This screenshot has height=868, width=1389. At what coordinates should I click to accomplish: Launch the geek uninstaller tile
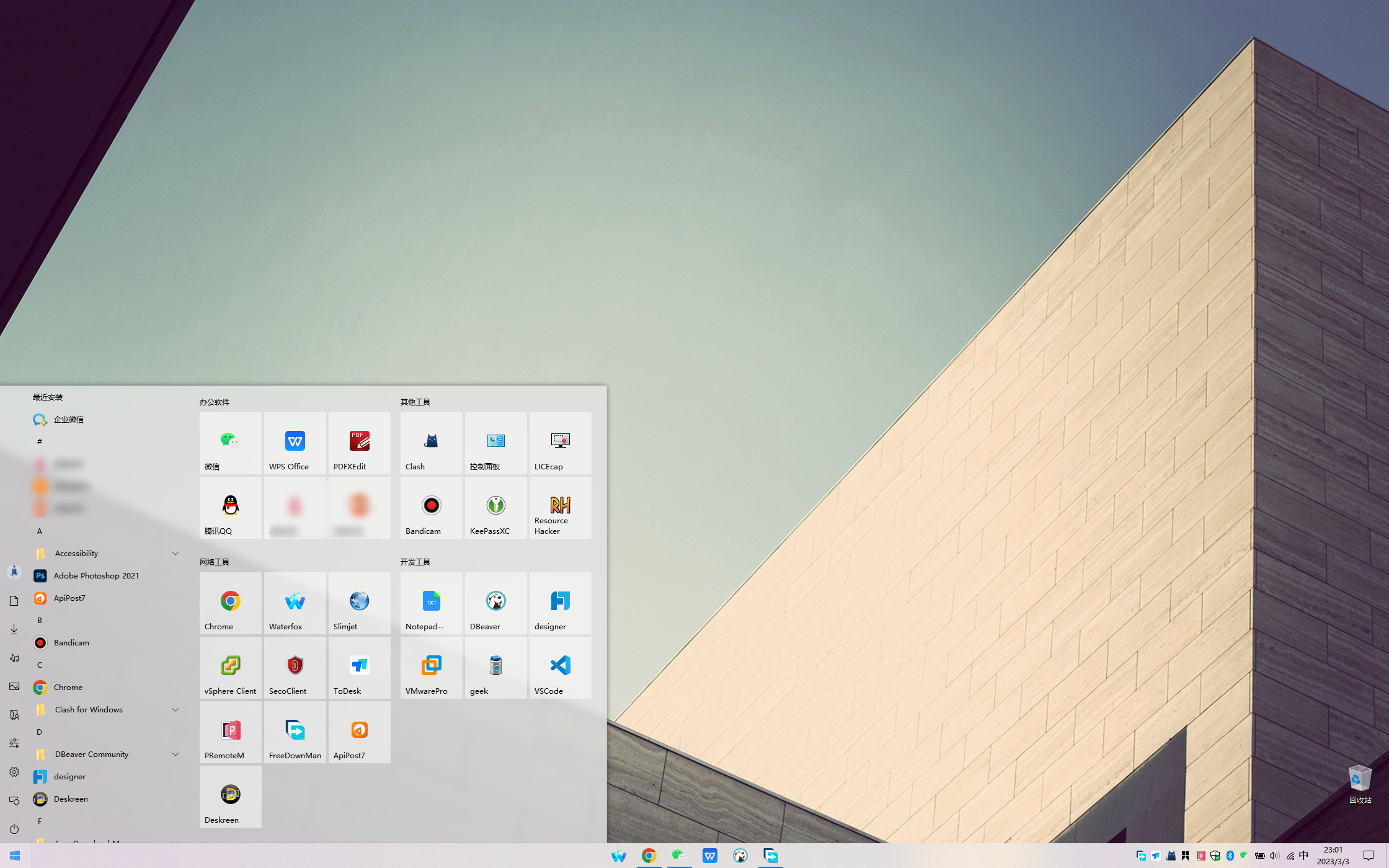click(x=495, y=668)
